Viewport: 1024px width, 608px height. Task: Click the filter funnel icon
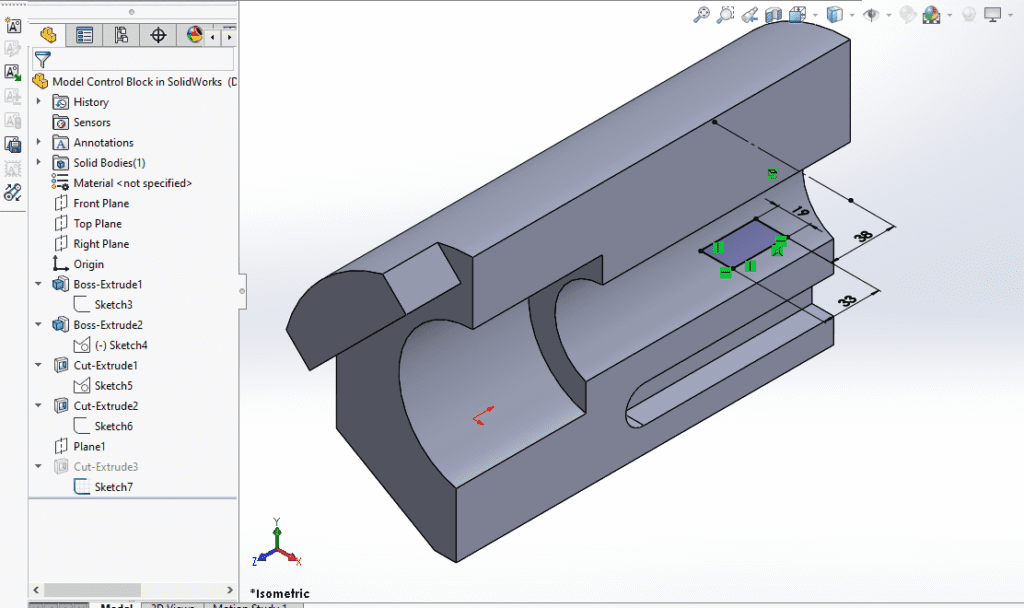point(42,60)
